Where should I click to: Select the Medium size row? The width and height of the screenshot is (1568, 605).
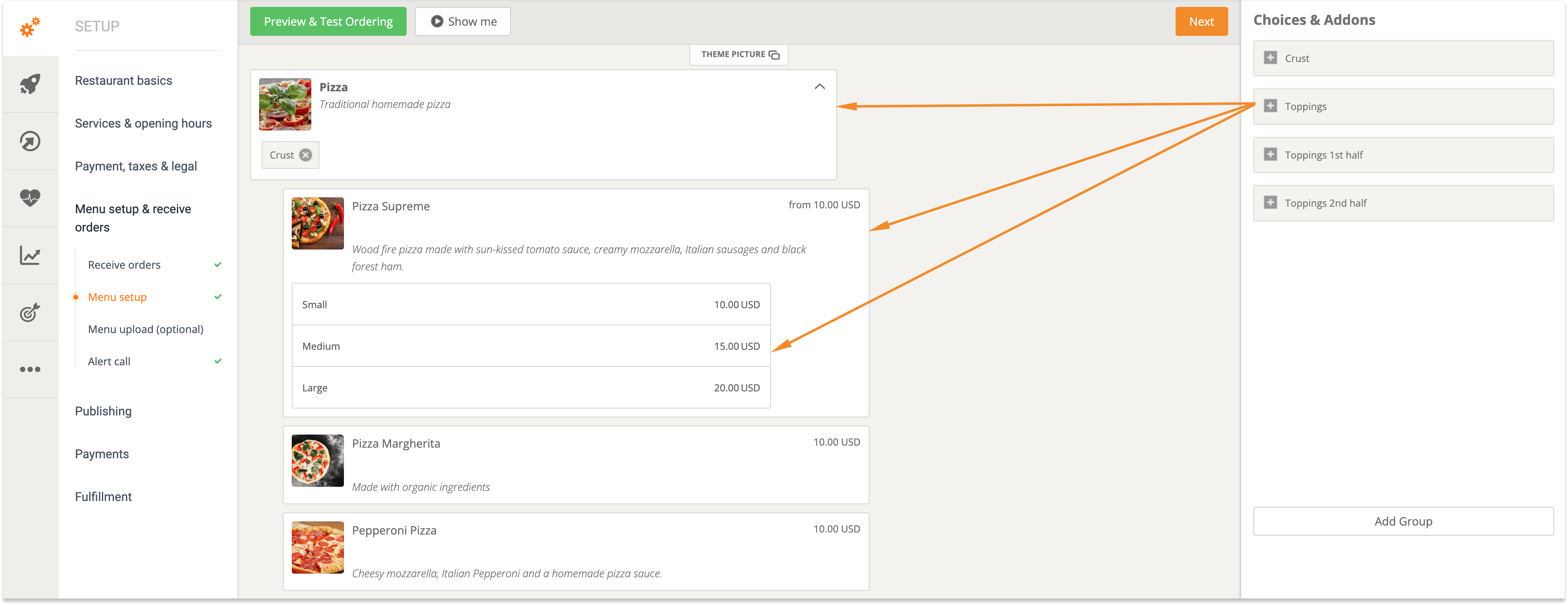click(531, 345)
